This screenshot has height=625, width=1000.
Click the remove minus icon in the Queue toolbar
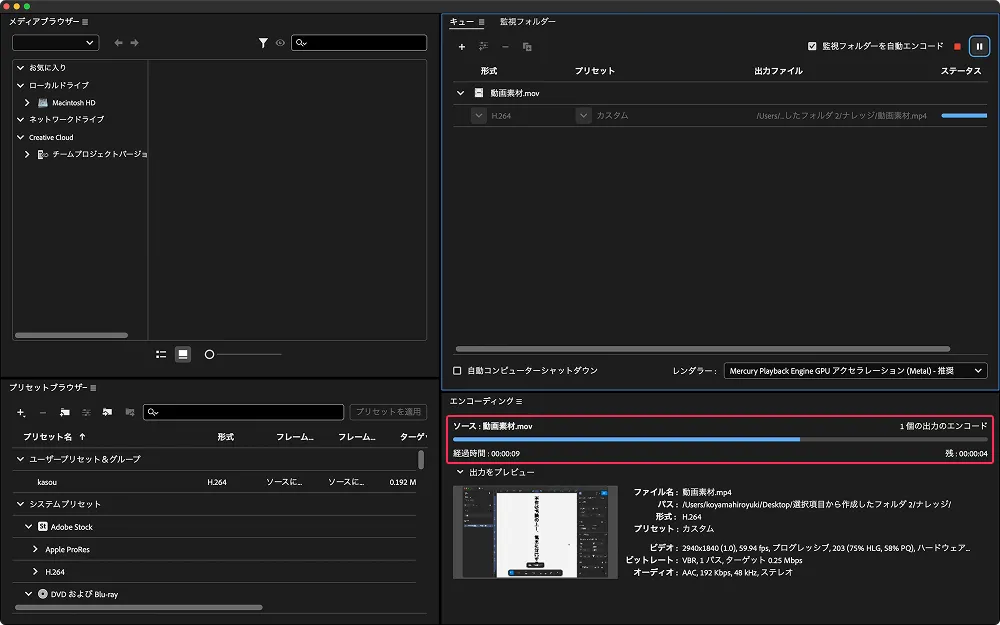click(505, 47)
